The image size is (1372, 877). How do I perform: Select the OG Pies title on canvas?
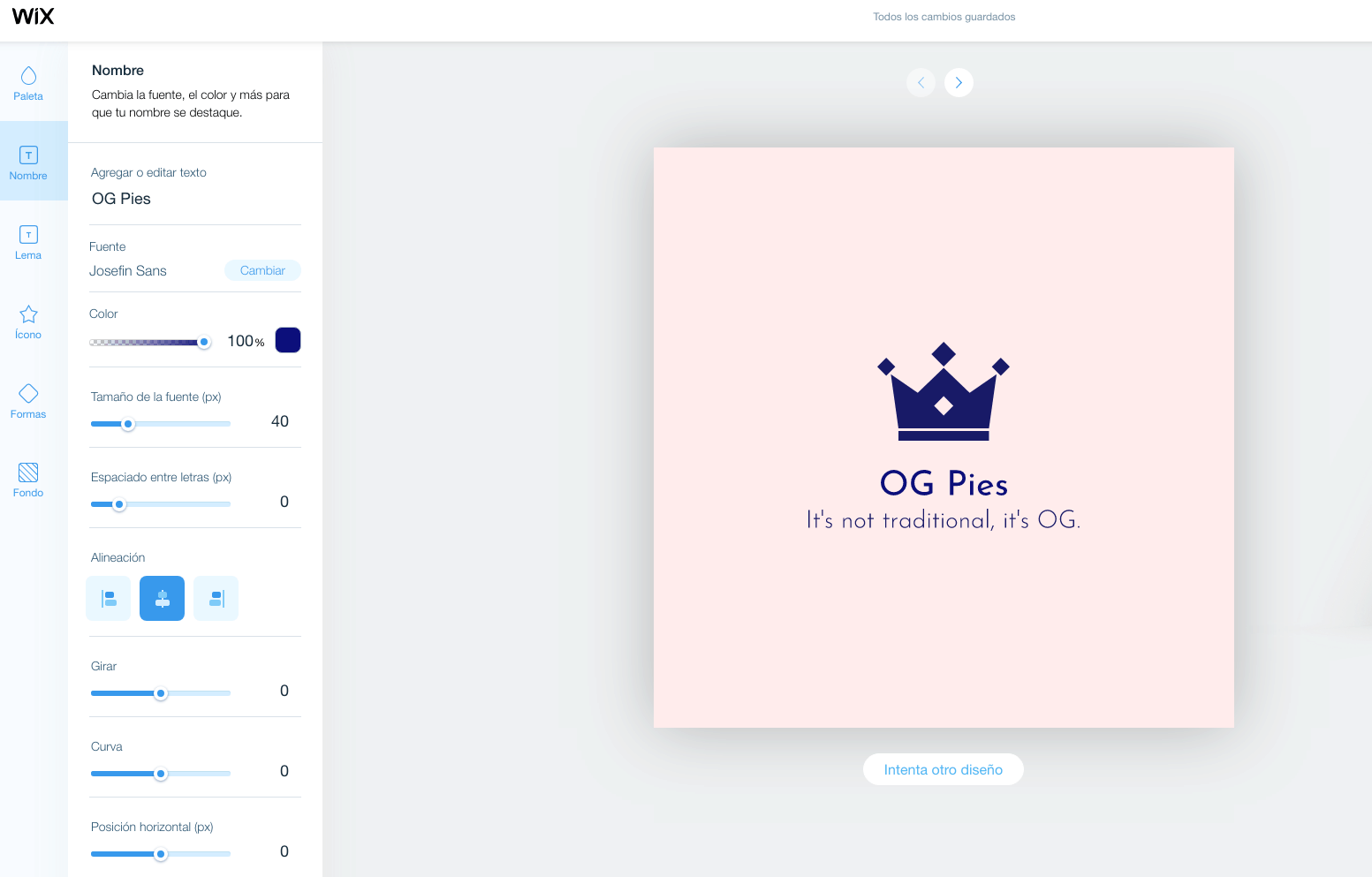944,483
